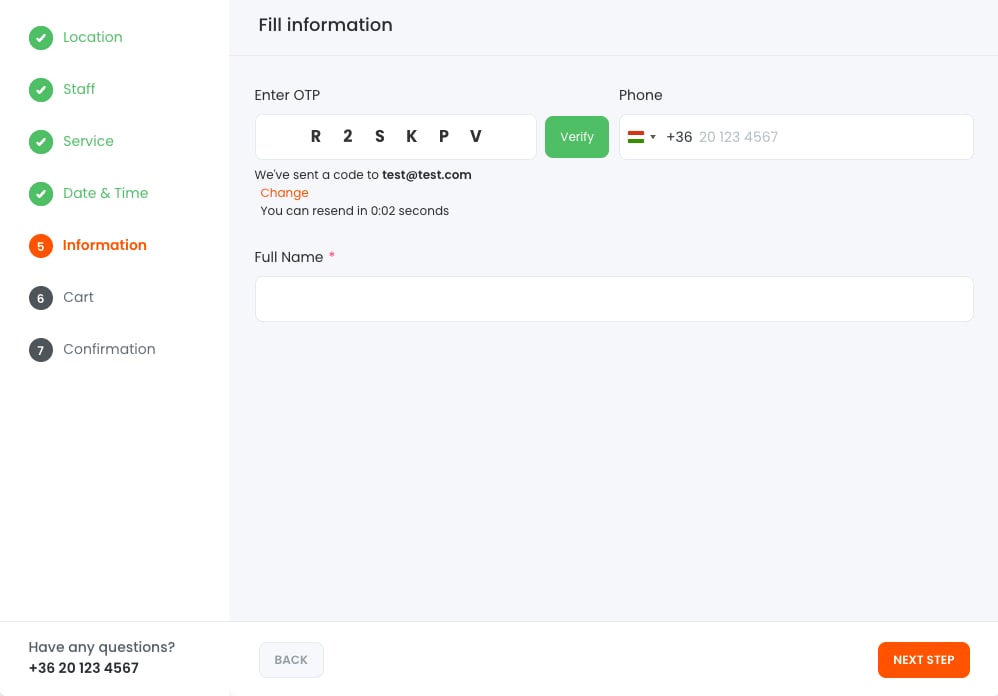
Task: Click the Staff step checkmark icon
Action: [40, 90]
